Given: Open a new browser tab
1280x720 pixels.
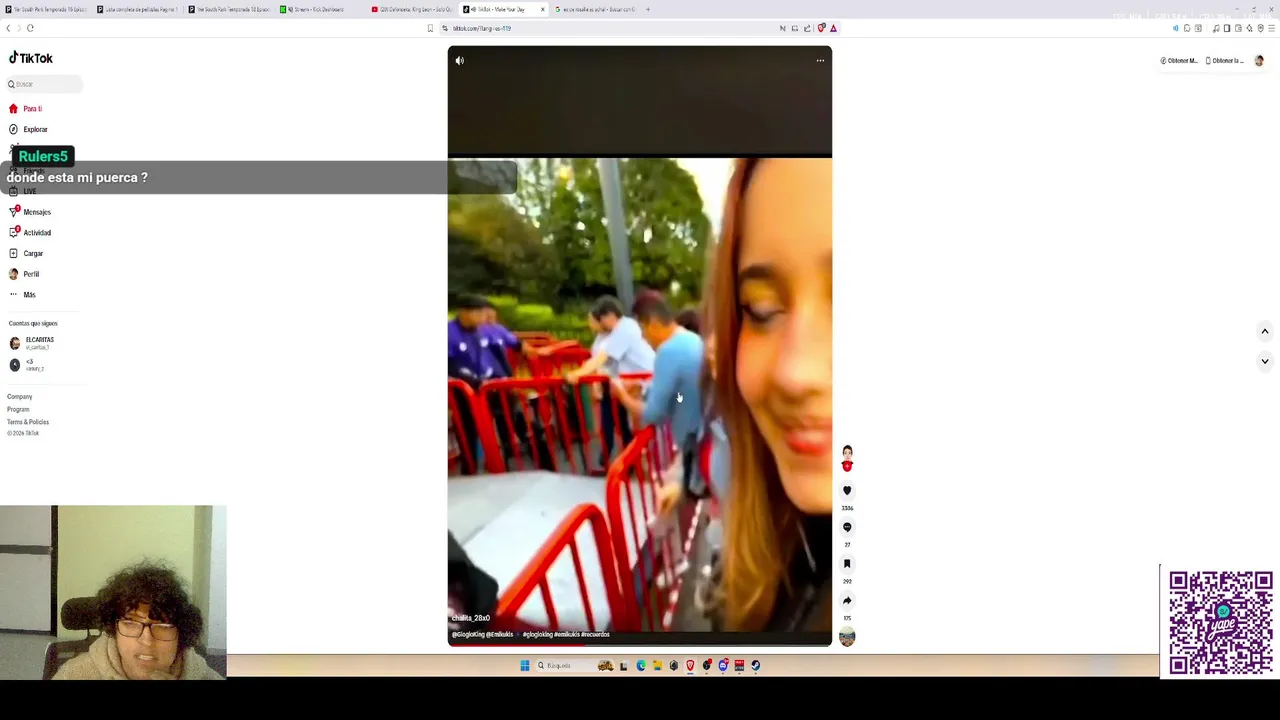Looking at the screenshot, I should pyautogui.click(x=648, y=9).
